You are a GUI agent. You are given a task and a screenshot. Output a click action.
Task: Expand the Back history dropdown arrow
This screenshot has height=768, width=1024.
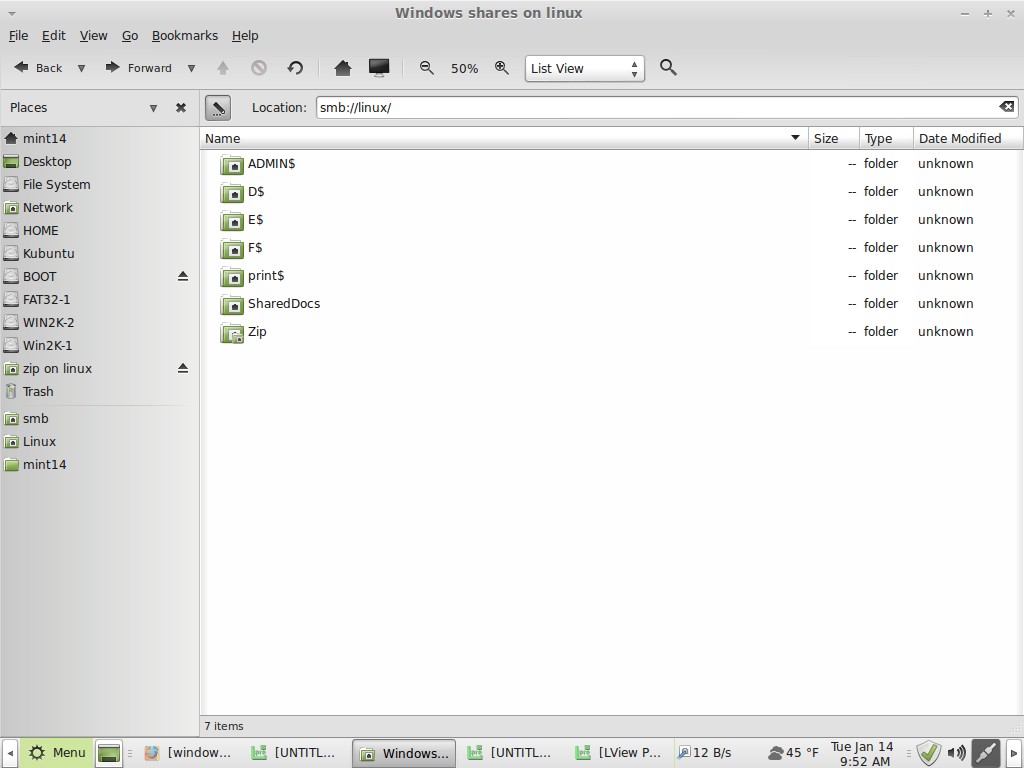click(81, 68)
